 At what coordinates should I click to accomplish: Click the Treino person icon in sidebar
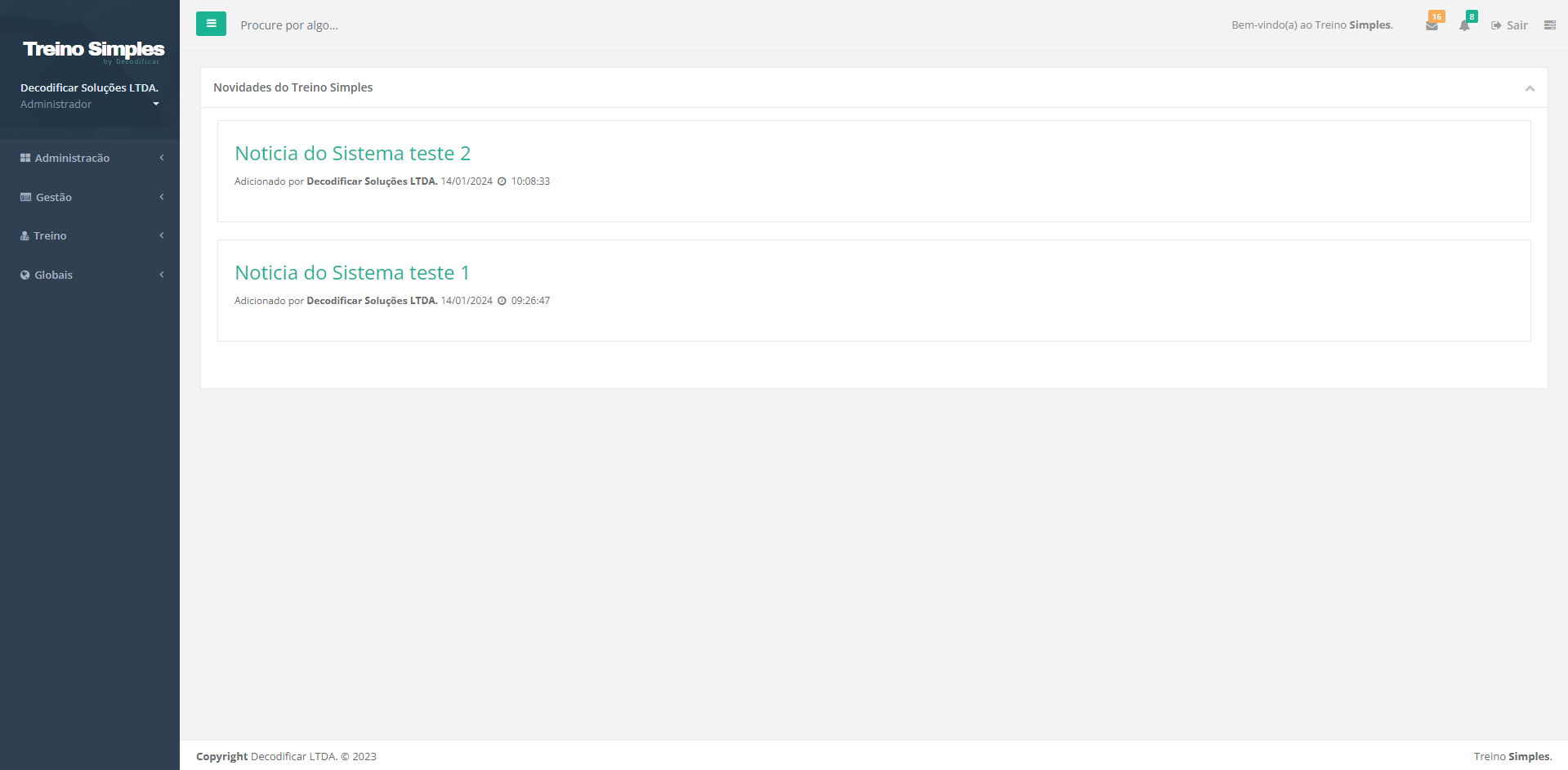tap(25, 235)
